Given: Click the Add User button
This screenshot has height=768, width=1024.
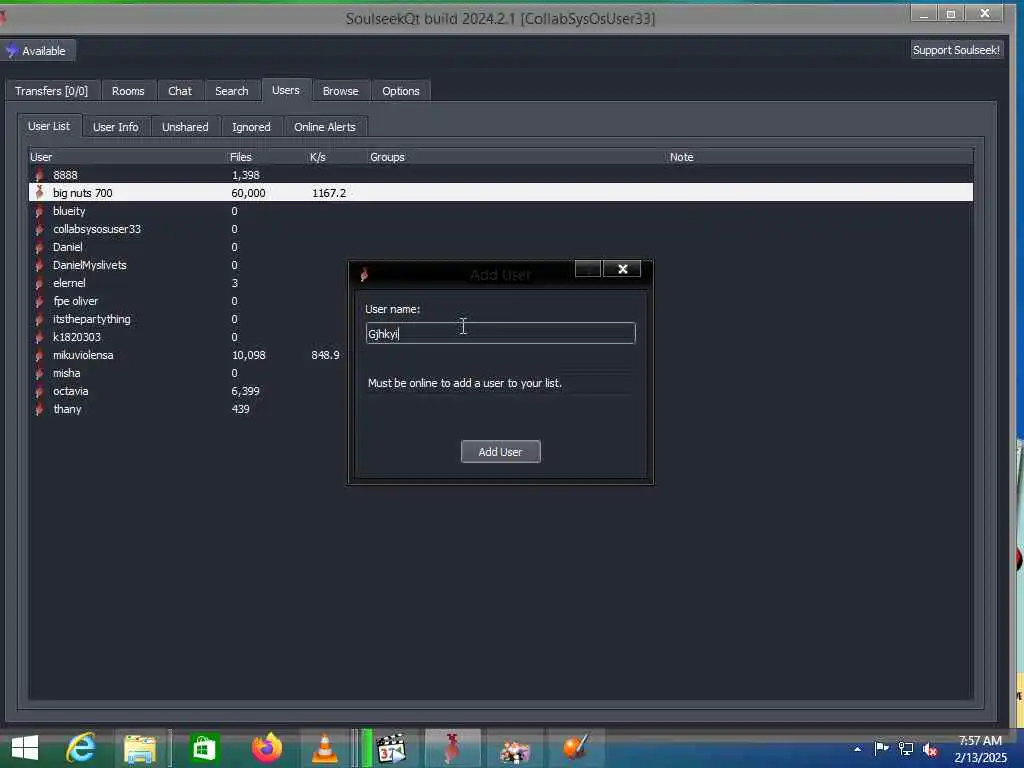Looking at the screenshot, I should [500, 452].
